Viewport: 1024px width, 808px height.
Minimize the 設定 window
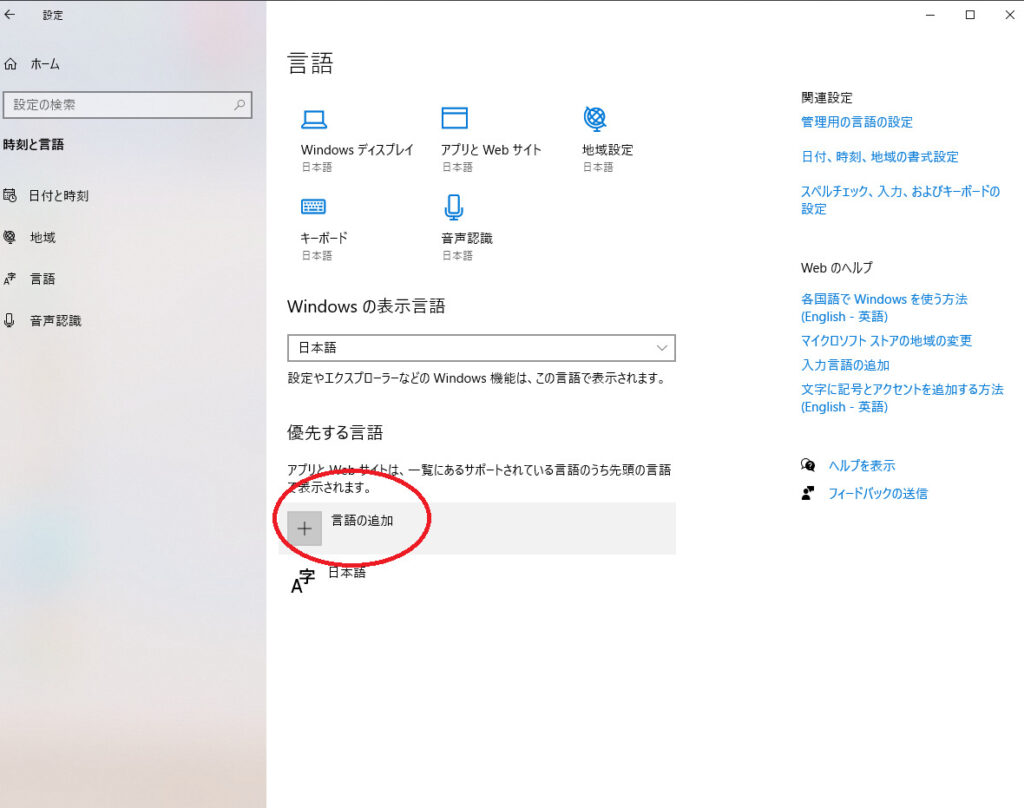pyautogui.click(x=930, y=15)
